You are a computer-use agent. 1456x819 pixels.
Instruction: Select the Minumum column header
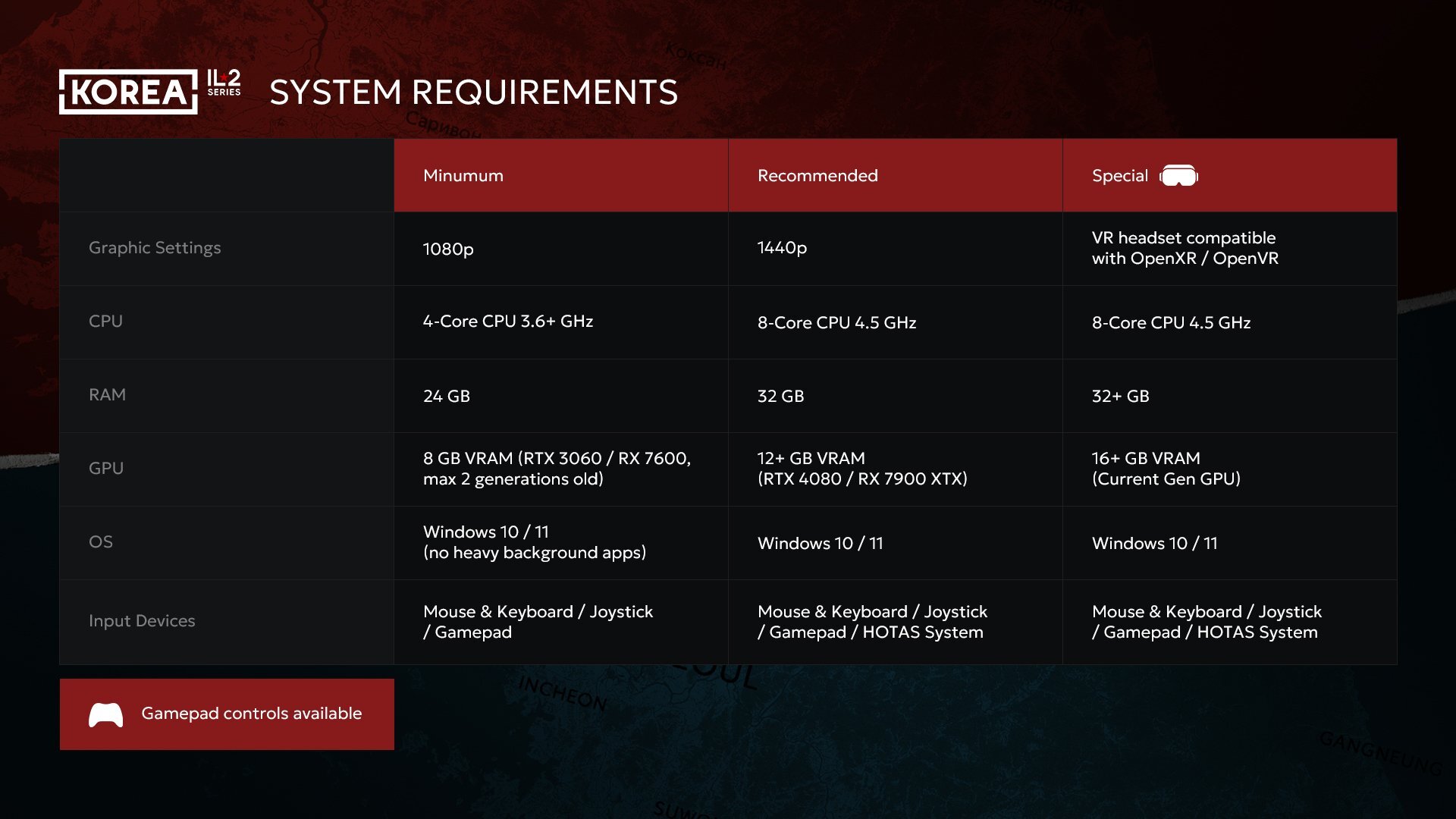pos(463,176)
